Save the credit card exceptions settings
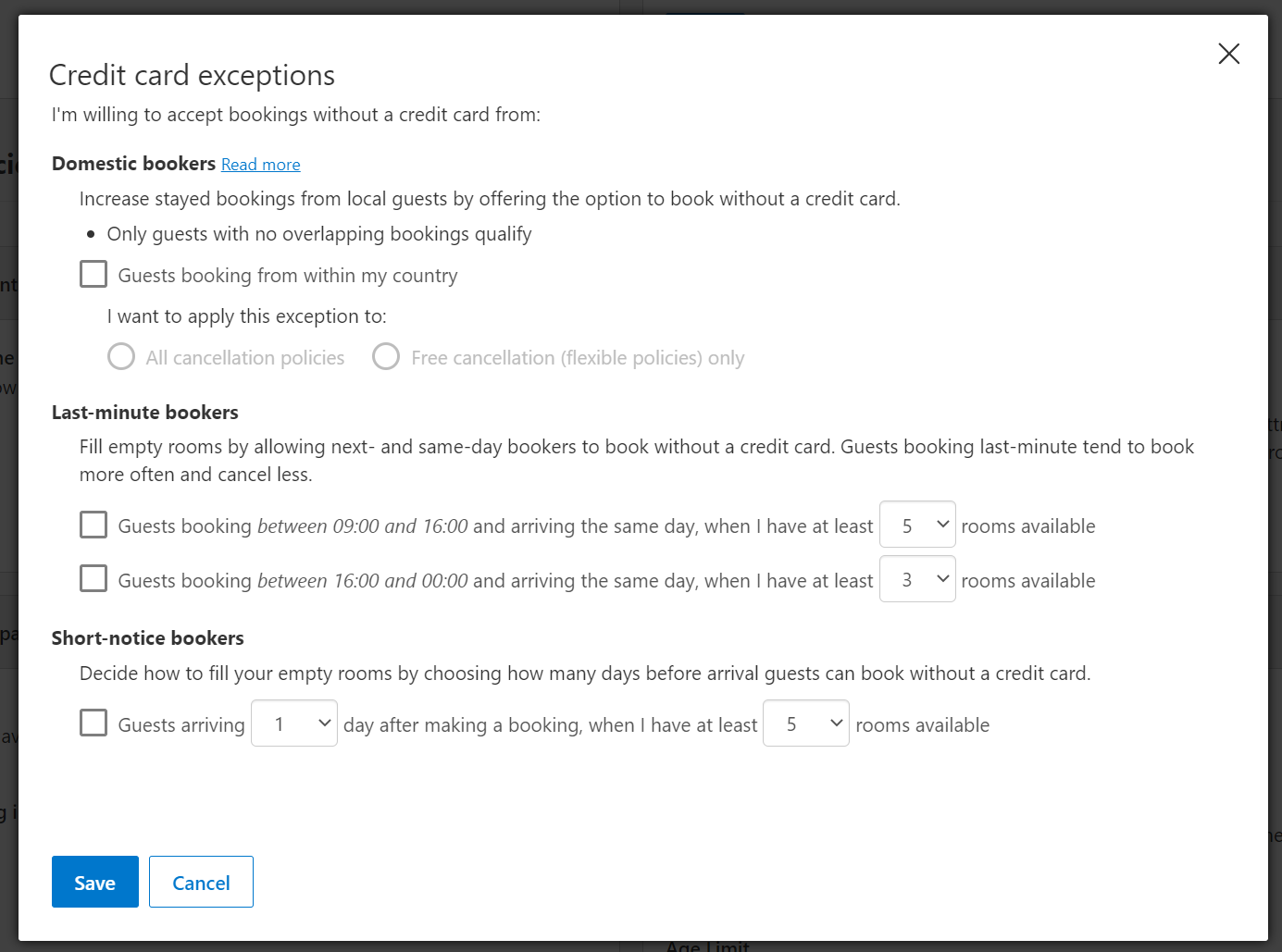Image resolution: width=1282 pixels, height=952 pixels. [94, 882]
